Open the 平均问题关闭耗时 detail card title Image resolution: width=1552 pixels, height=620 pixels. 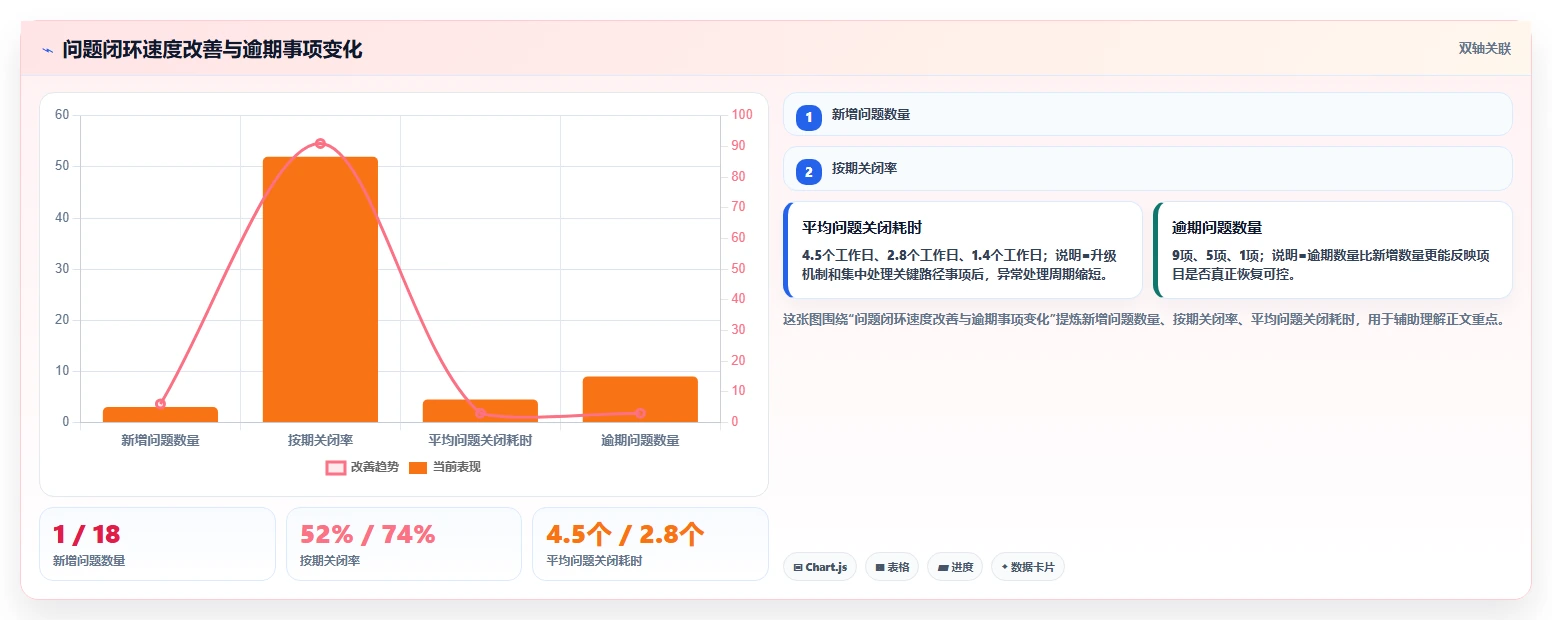[862, 228]
